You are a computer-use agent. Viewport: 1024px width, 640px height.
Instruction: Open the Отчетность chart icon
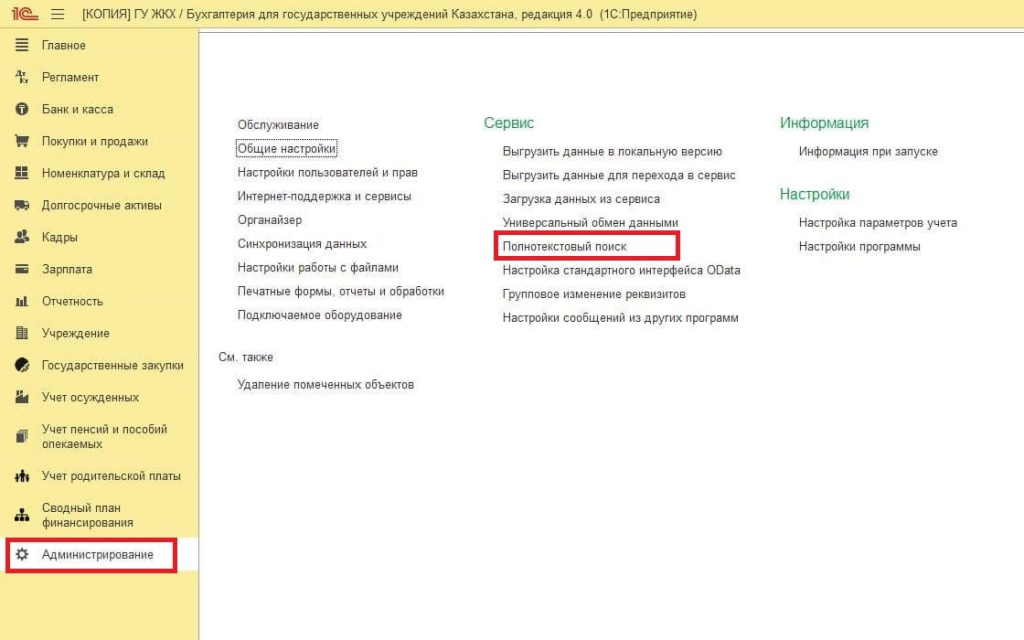pos(20,301)
